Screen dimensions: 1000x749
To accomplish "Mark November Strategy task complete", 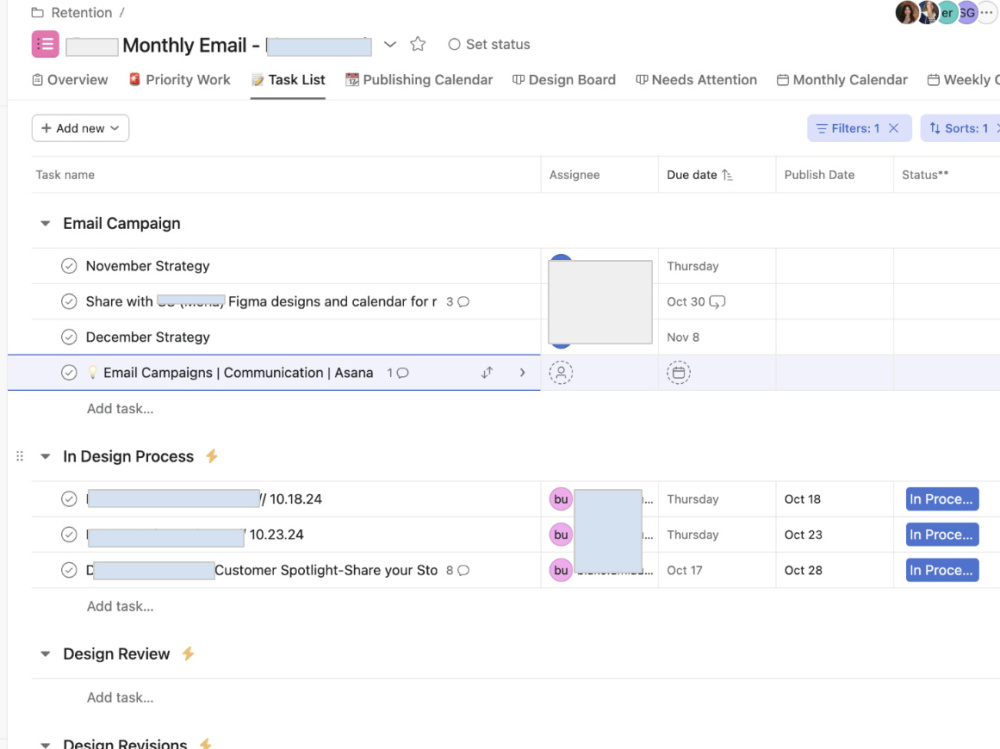I will click(69, 266).
